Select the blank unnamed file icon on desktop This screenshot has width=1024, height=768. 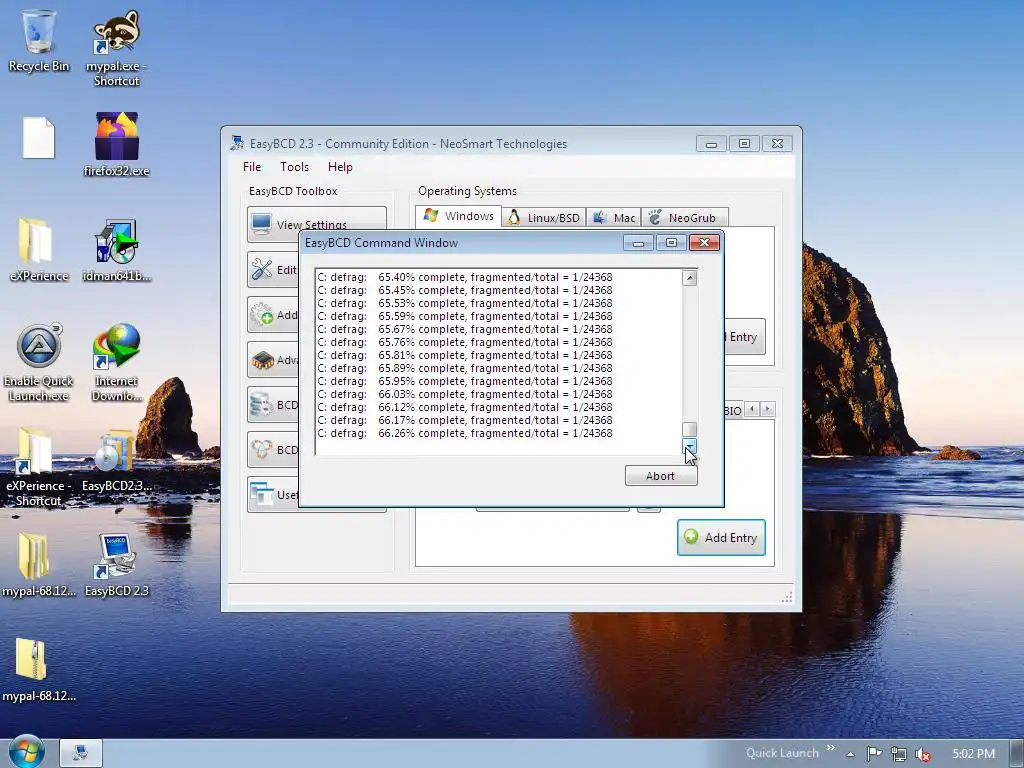coord(39,138)
